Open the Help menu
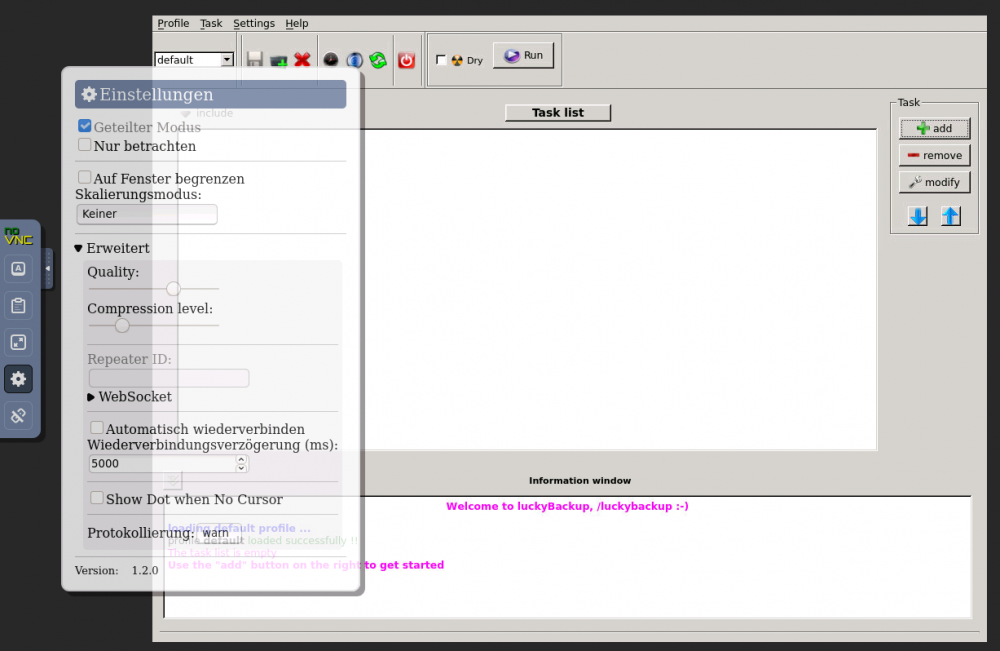 297,23
